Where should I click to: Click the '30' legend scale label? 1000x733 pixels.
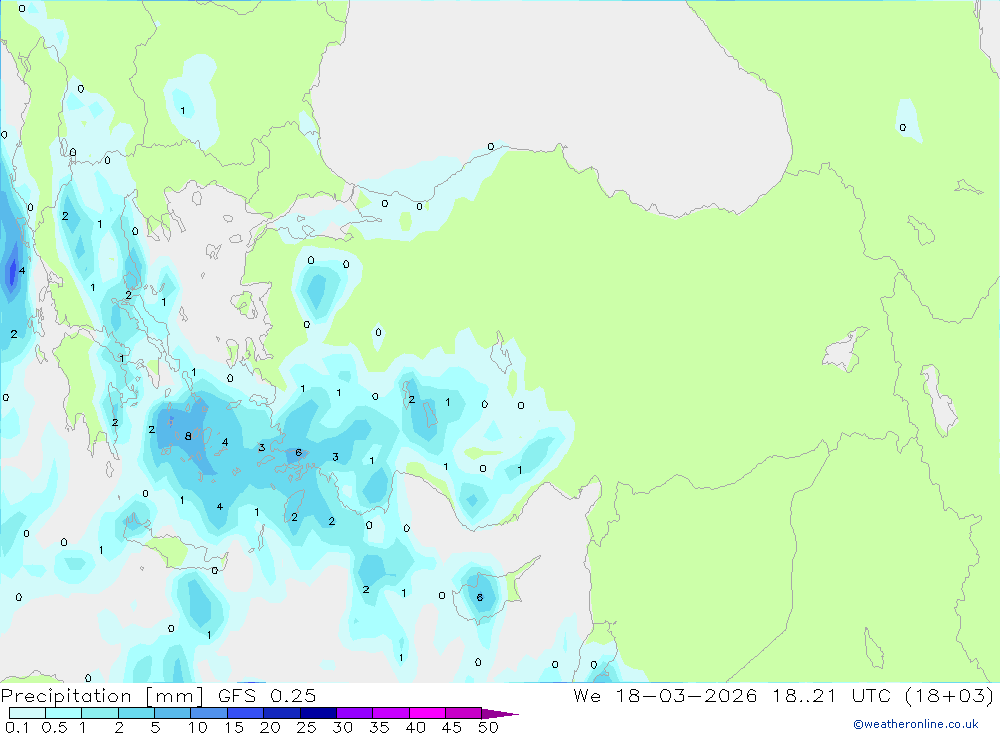pyautogui.click(x=343, y=727)
